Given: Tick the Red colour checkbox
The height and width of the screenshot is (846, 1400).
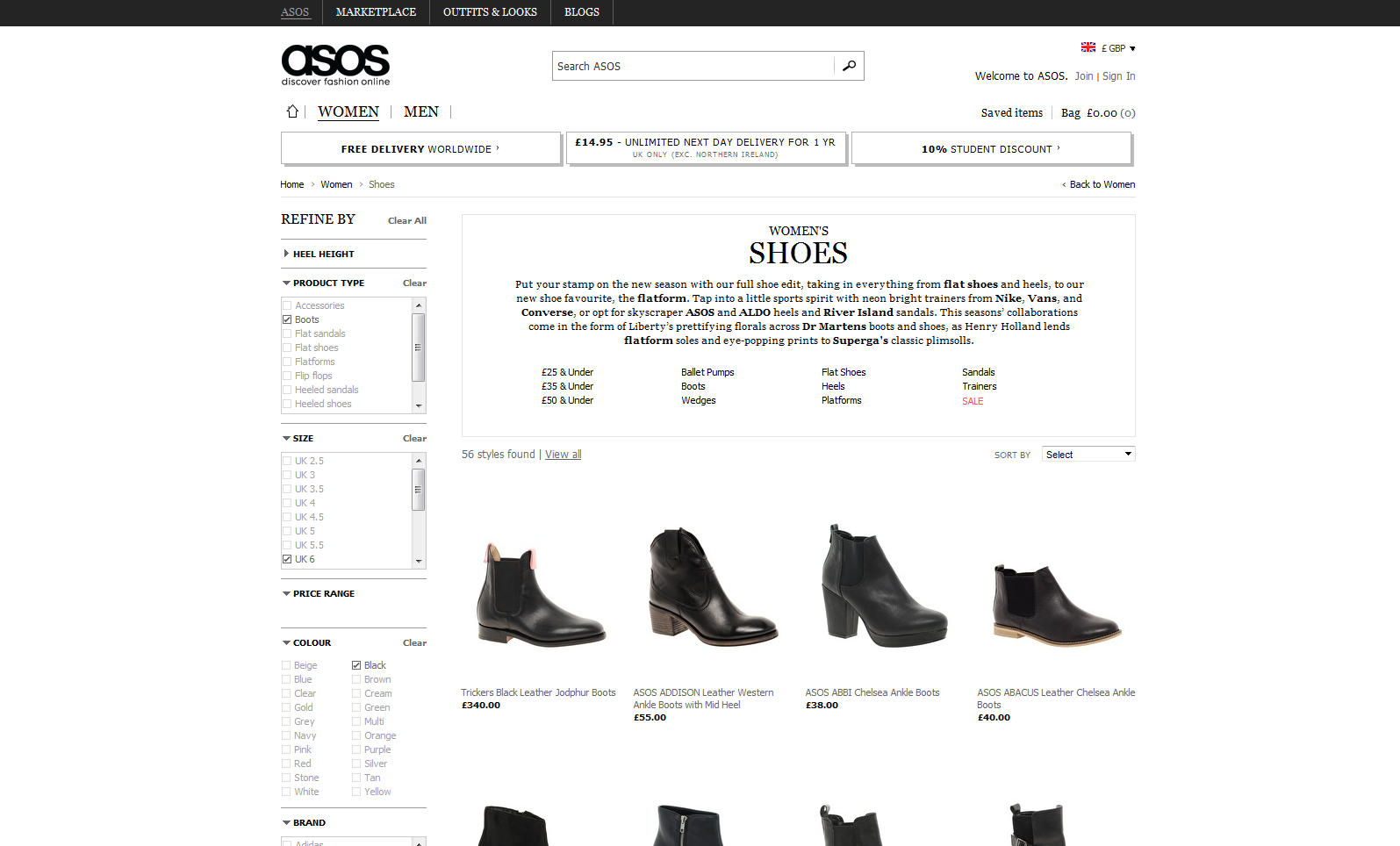Looking at the screenshot, I should [x=286, y=764].
